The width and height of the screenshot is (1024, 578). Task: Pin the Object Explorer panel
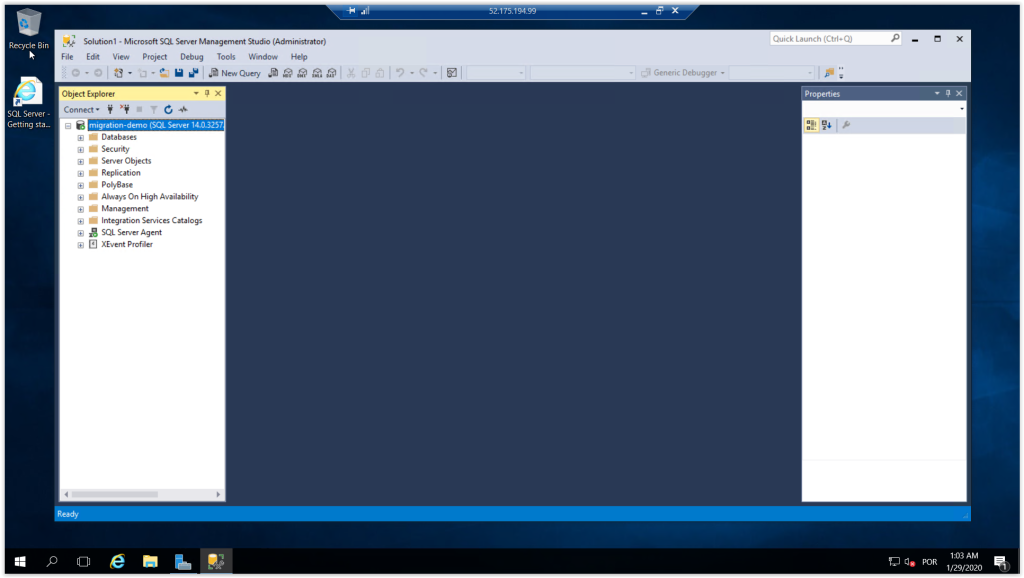click(207, 93)
